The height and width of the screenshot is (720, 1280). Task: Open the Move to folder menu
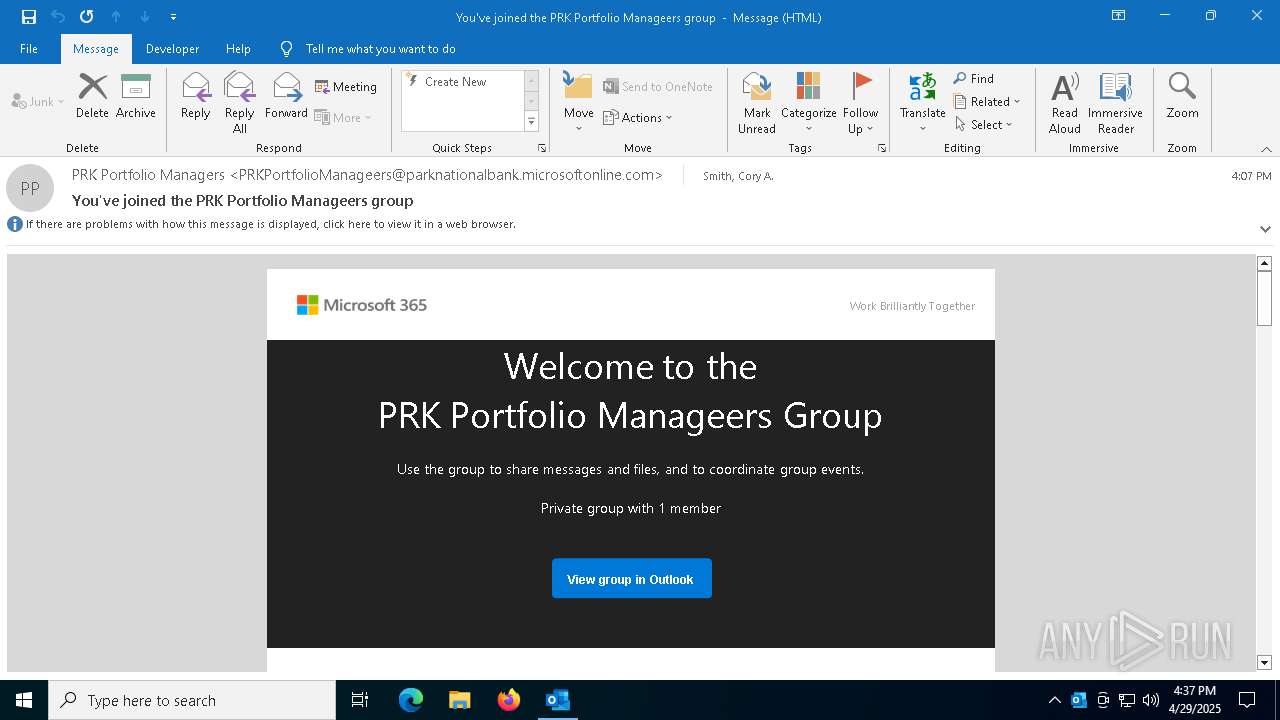(579, 103)
